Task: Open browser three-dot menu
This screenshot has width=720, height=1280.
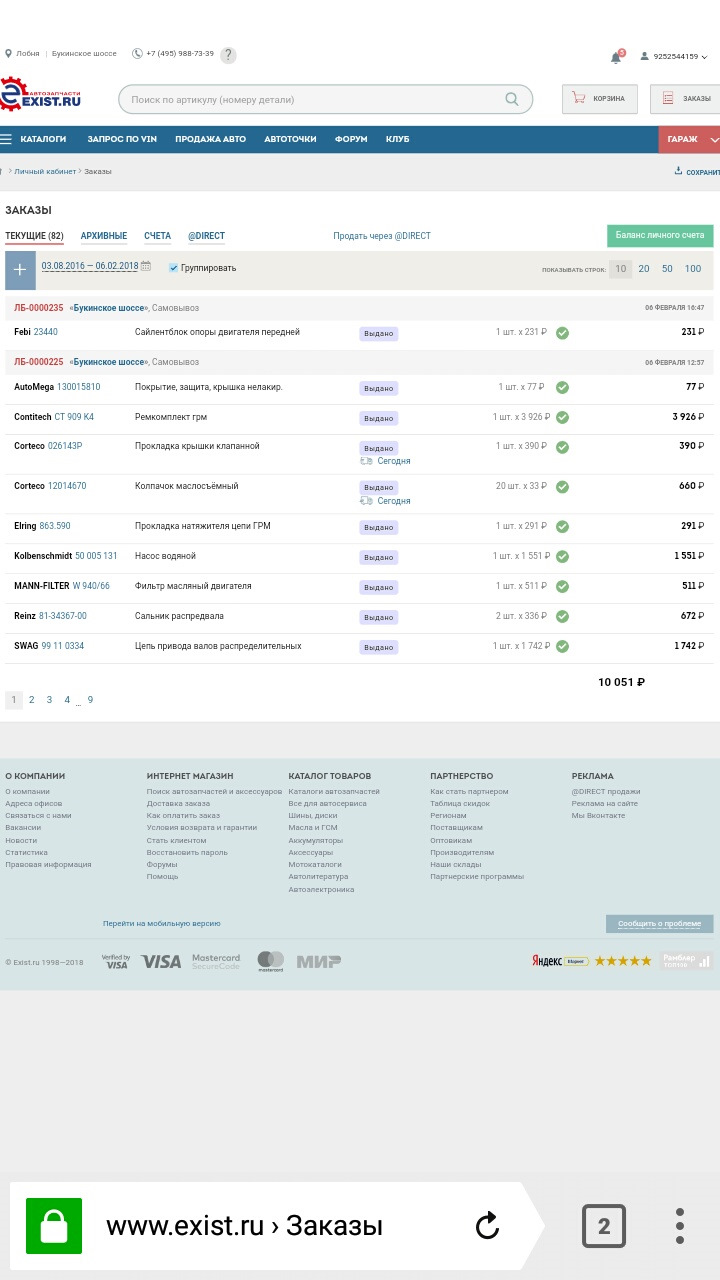Action: 680,1226
